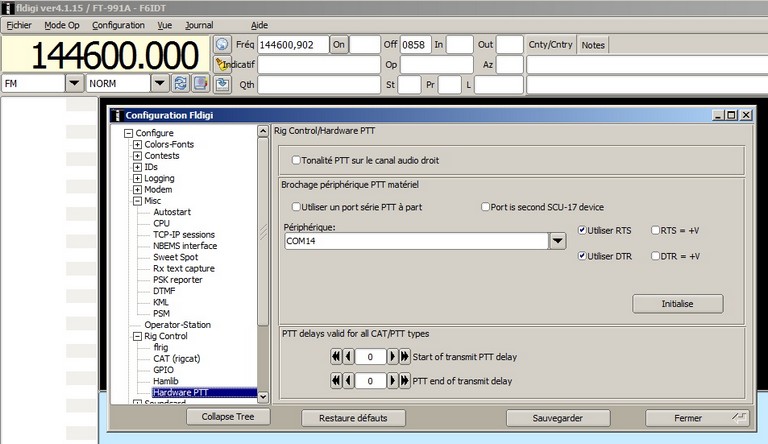Image resolution: width=768 pixels, height=444 pixels.
Task: Click the Sauvegarder button
Action: coord(558,418)
